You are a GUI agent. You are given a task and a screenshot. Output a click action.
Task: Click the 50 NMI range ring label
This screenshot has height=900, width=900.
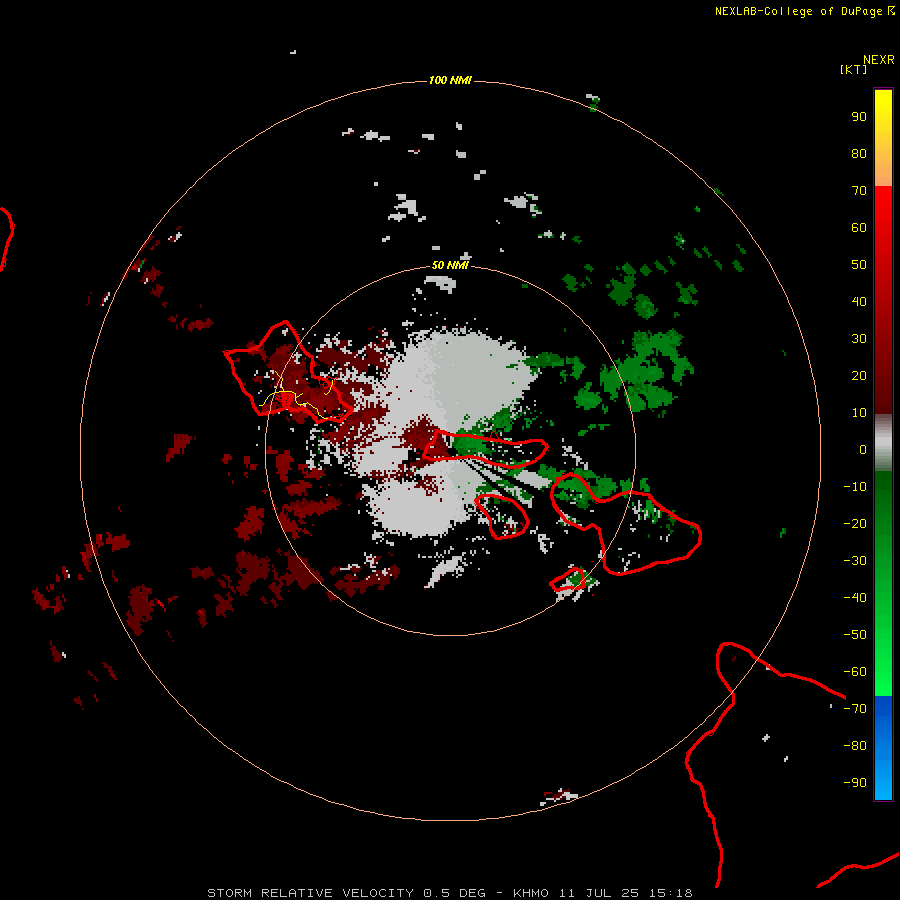450,265
